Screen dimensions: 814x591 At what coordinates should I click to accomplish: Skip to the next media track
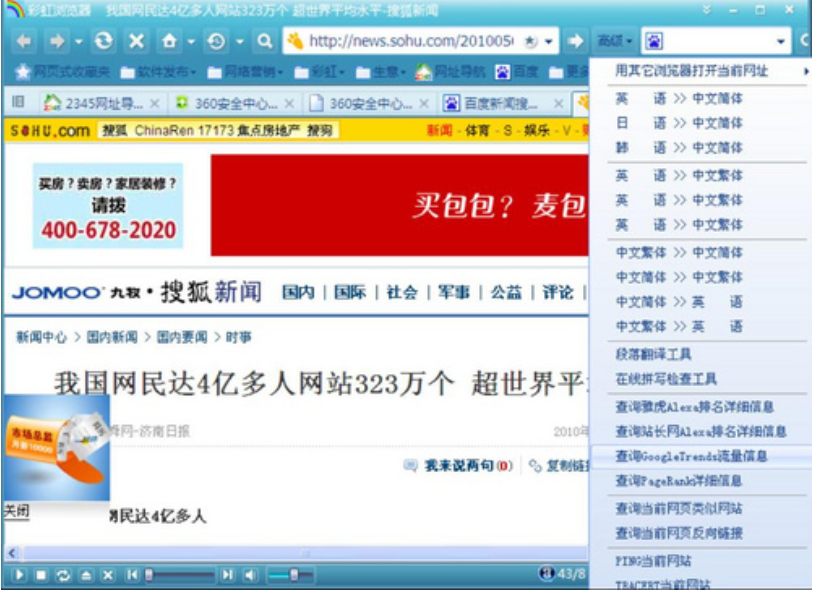point(227,575)
